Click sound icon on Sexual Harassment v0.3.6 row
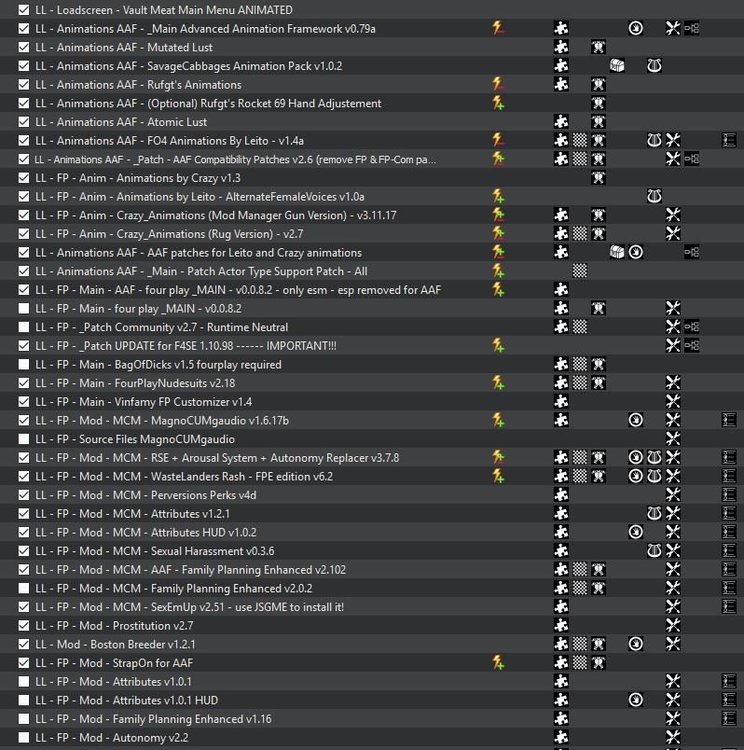 point(654,551)
